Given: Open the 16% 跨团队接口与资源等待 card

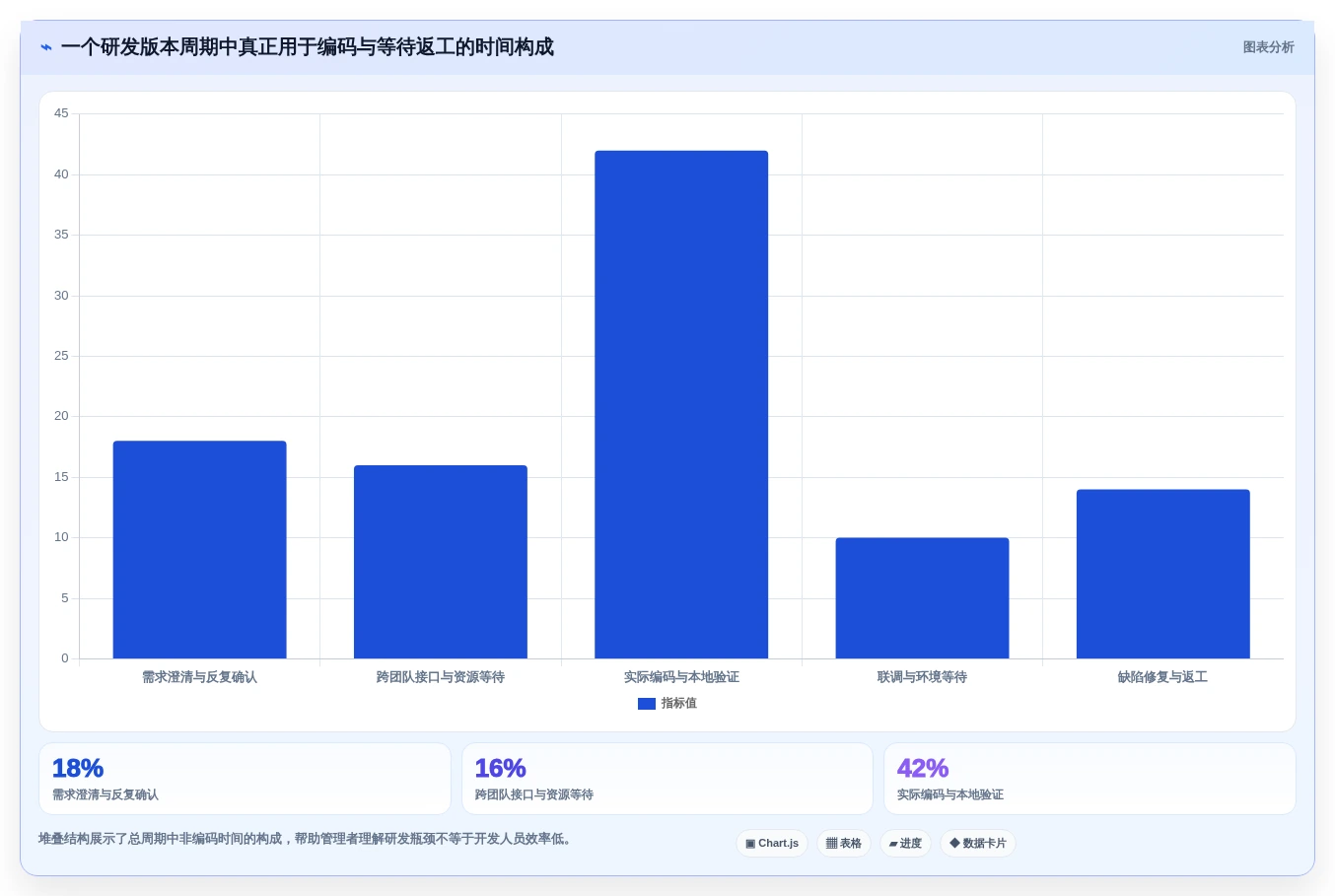Looking at the screenshot, I should click(667, 779).
